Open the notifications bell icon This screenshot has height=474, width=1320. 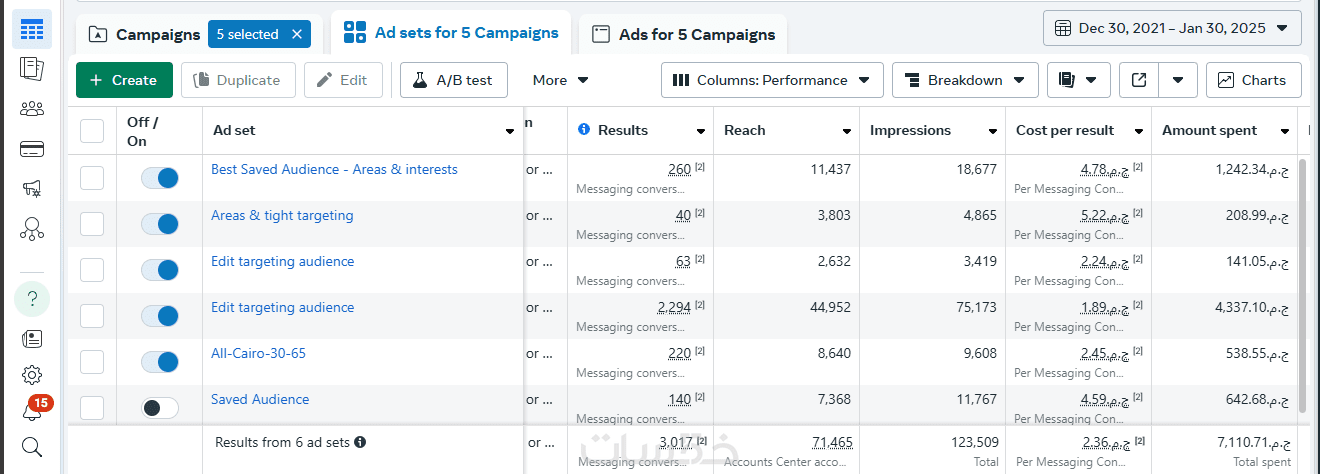[32, 412]
